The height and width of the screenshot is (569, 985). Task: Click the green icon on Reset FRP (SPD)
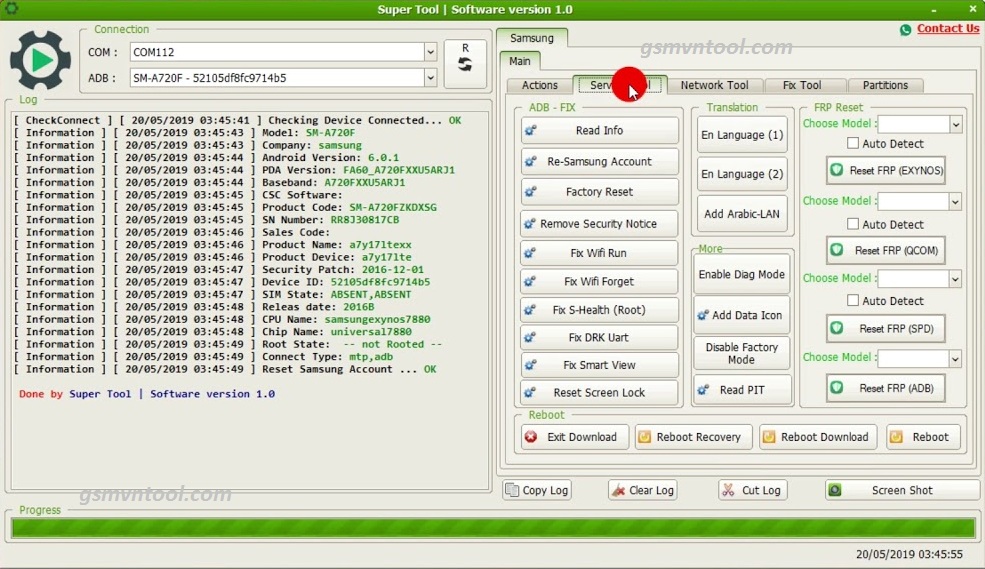pyautogui.click(x=837, y=328)
